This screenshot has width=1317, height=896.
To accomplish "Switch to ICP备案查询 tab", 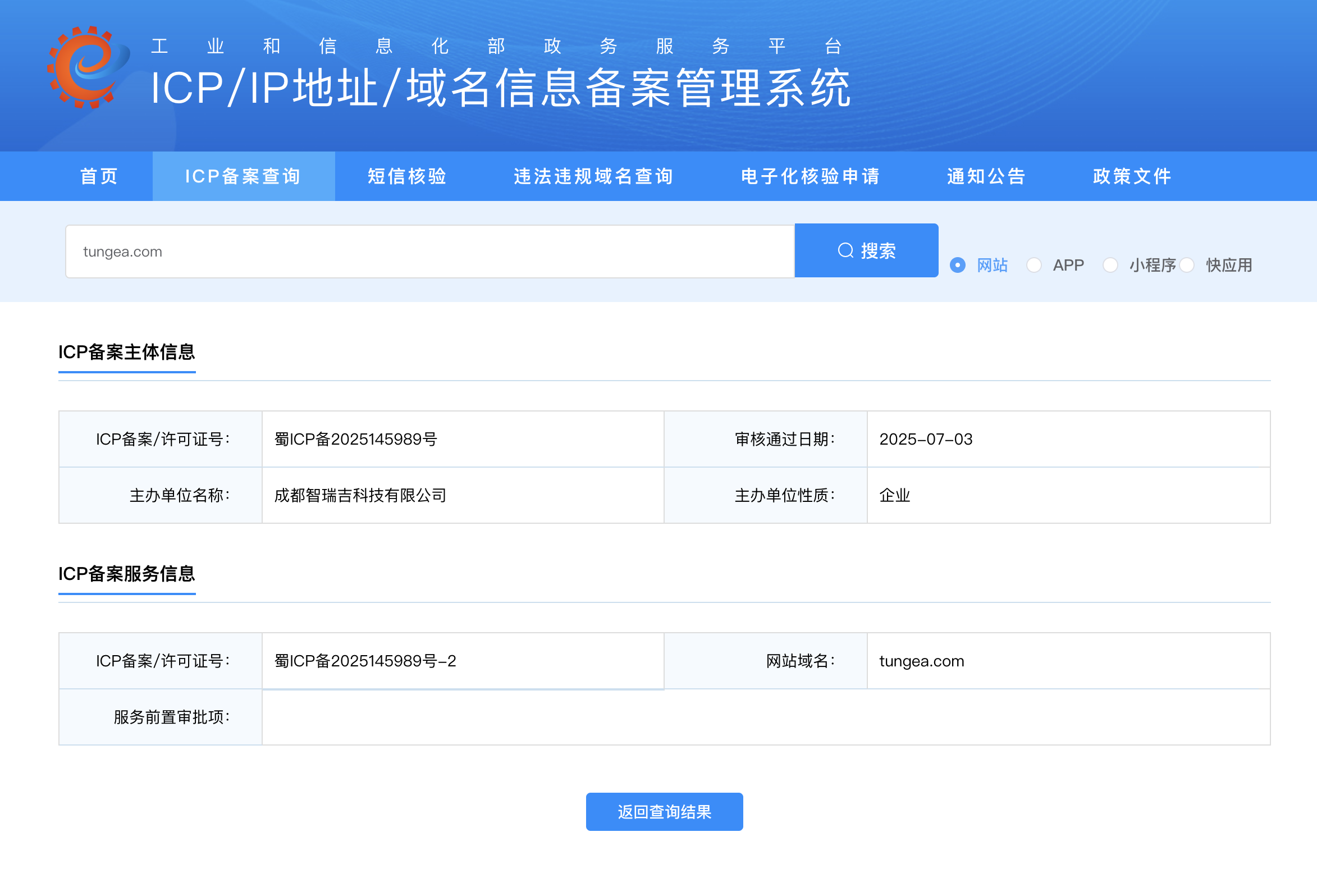I will click(x=243, y=176).
